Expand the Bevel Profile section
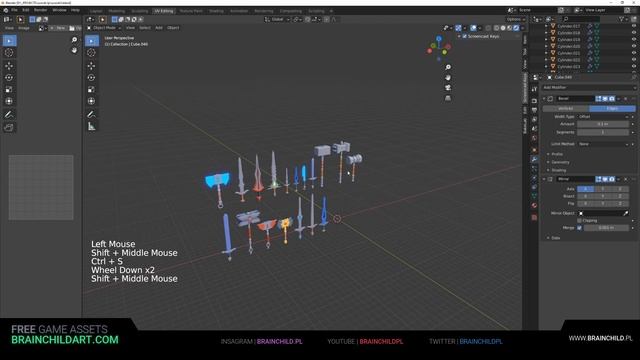Viewport: 640px width, 360px height. [556, 154]
